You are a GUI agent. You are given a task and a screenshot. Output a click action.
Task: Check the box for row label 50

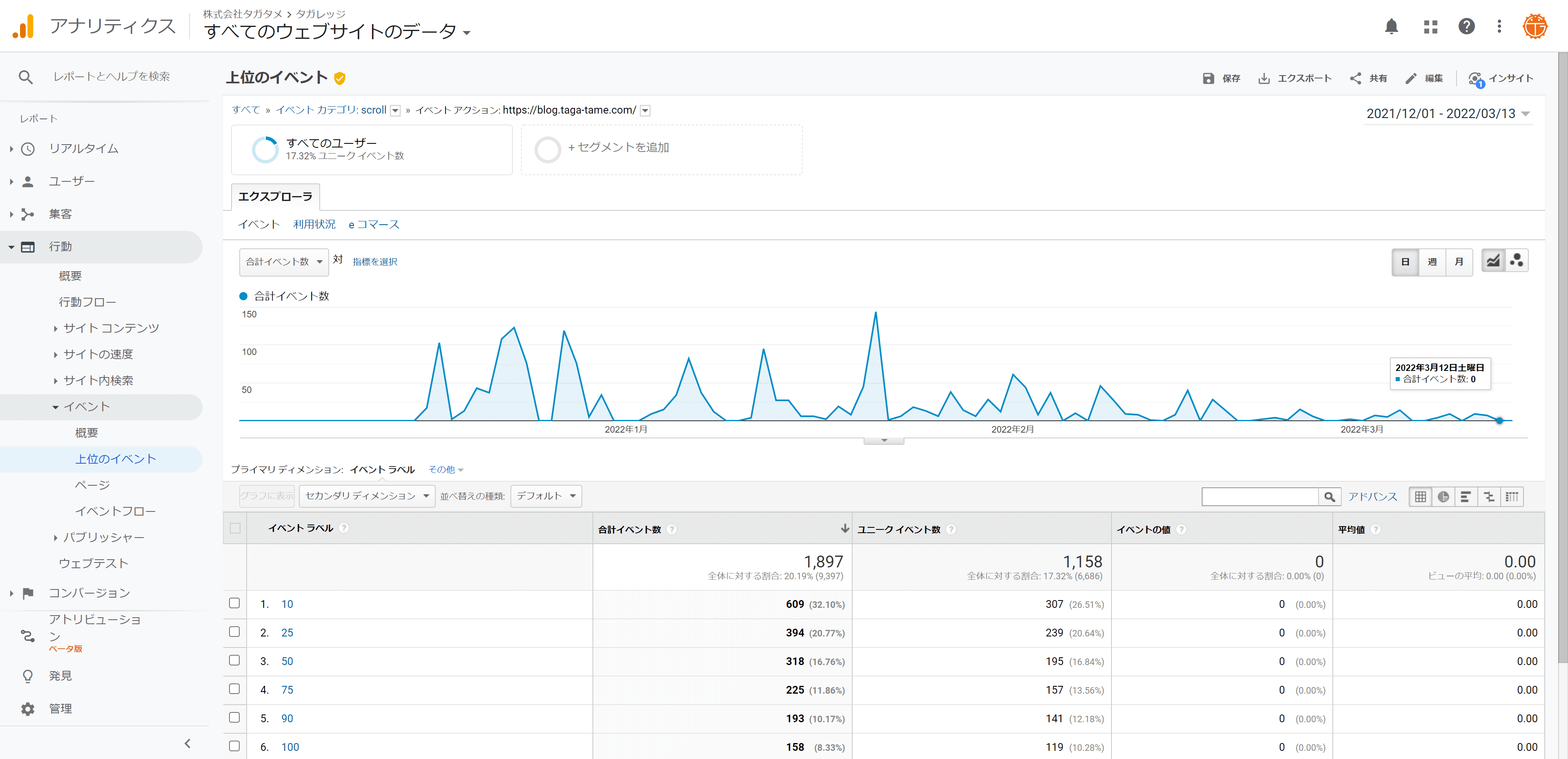(x=234, y=660)
